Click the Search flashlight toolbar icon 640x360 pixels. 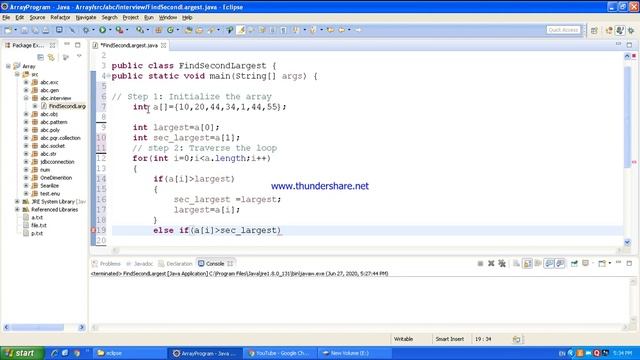pyautogui.click(x=211, y=30)
